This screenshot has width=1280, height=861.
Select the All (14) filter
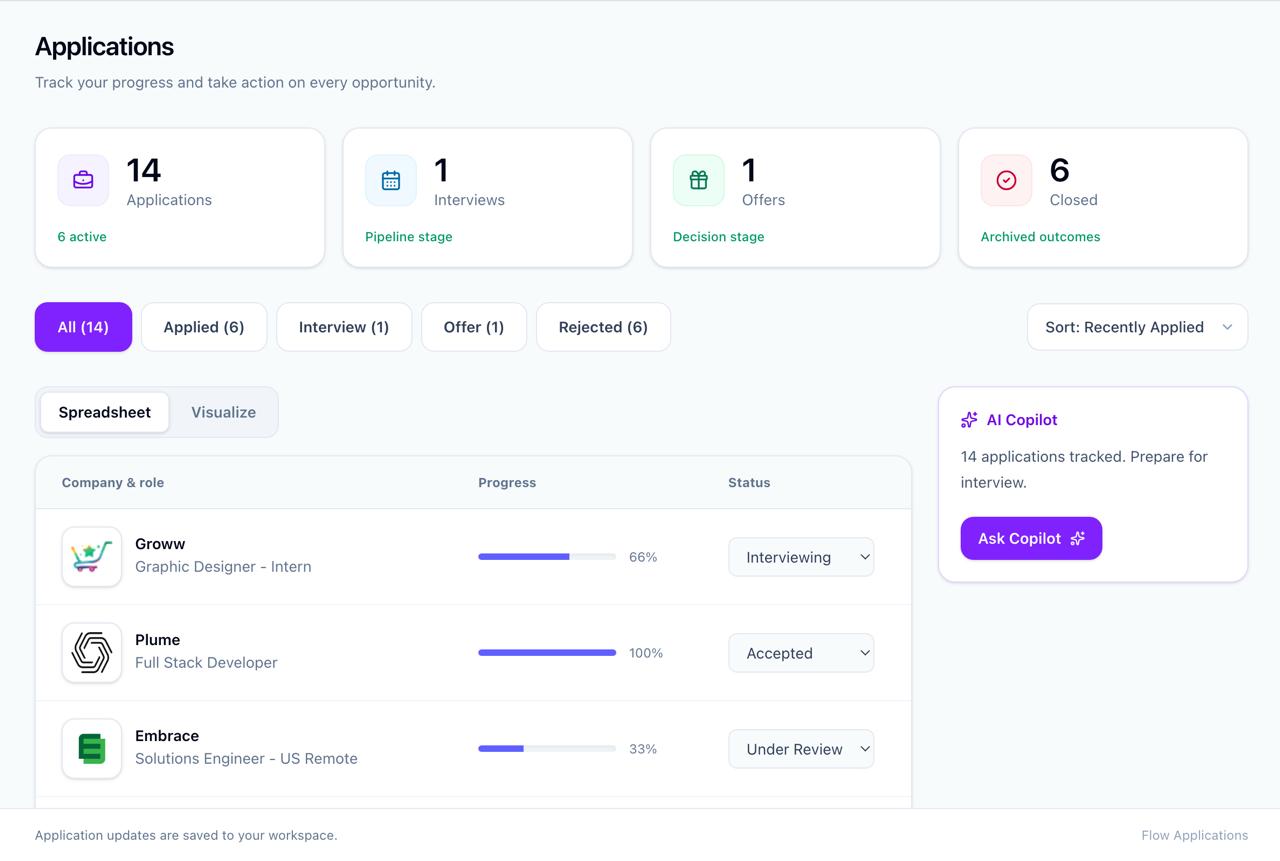[x=83, y=327]
